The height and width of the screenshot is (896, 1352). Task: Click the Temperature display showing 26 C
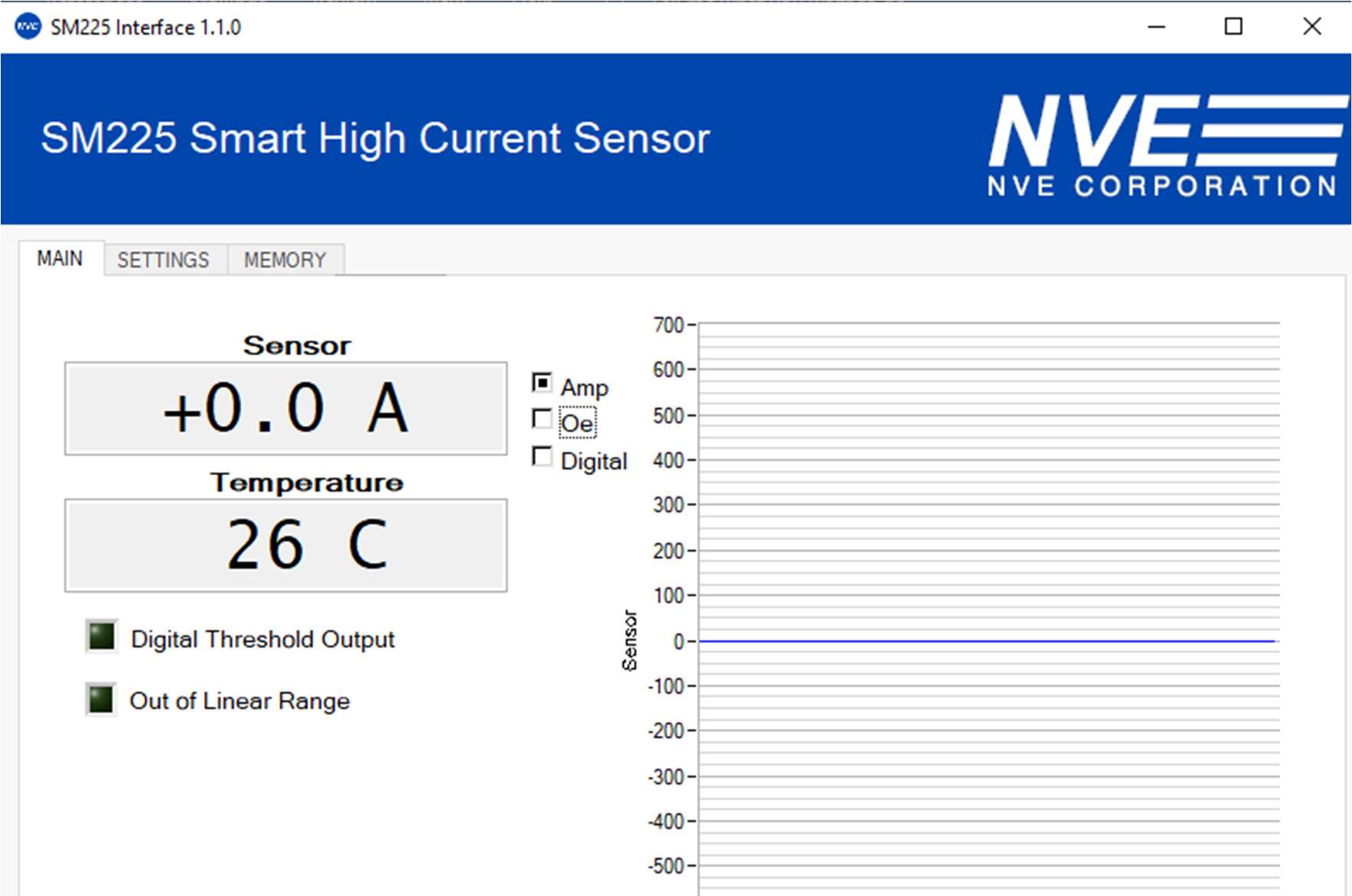(285, 545)
